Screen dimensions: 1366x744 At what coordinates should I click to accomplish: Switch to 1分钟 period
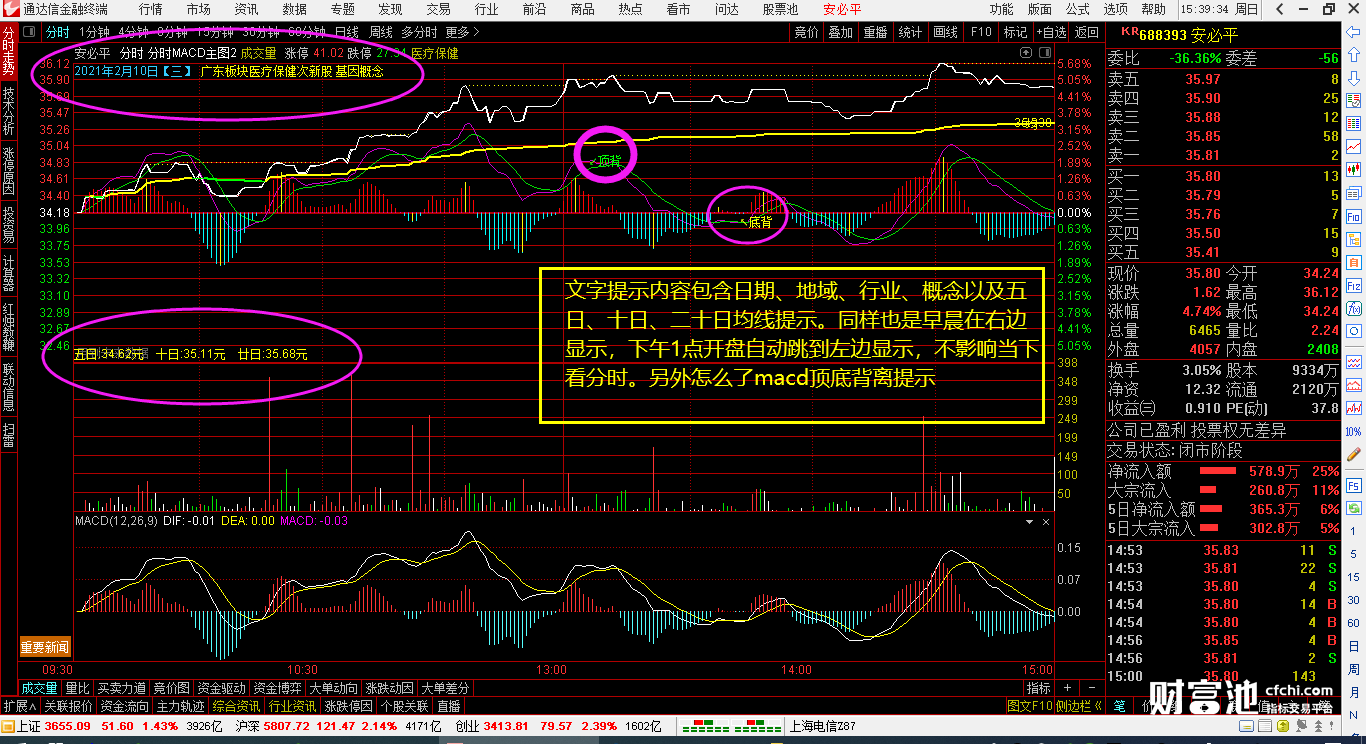94,32
